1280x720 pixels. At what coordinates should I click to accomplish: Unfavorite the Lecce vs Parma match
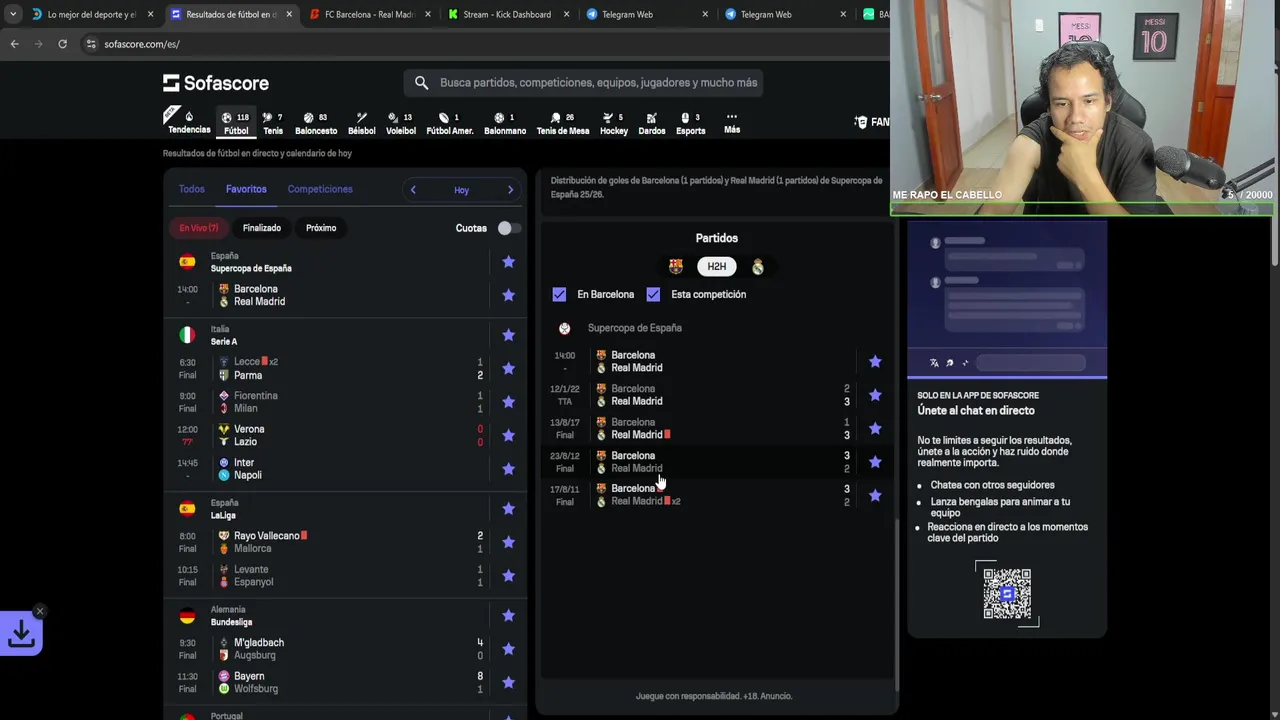click(508, 368)
